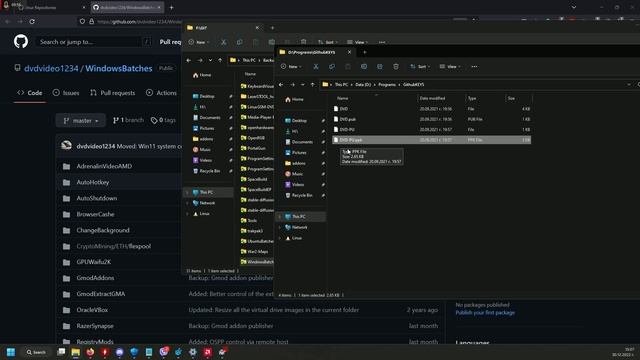Open dvdvideo1234 owner link

(51, 69)
